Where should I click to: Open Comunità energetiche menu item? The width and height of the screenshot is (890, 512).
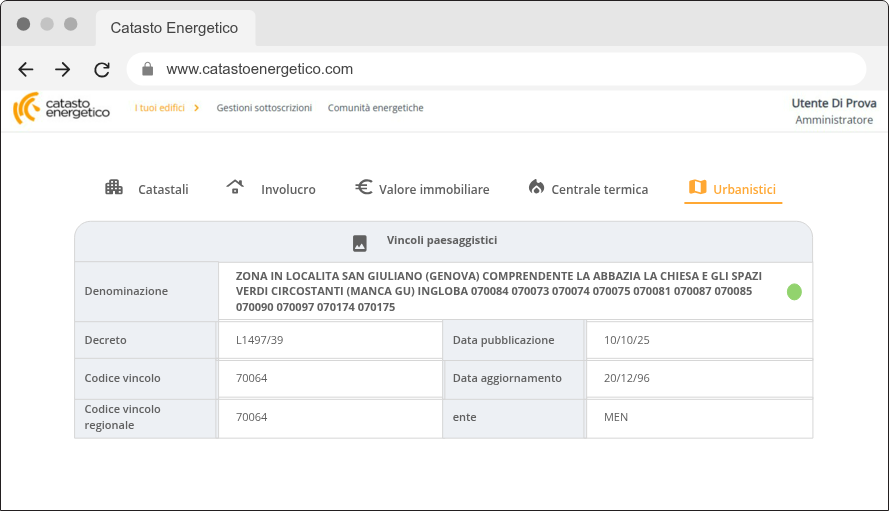pyautogui.click(x=375, y=108)
